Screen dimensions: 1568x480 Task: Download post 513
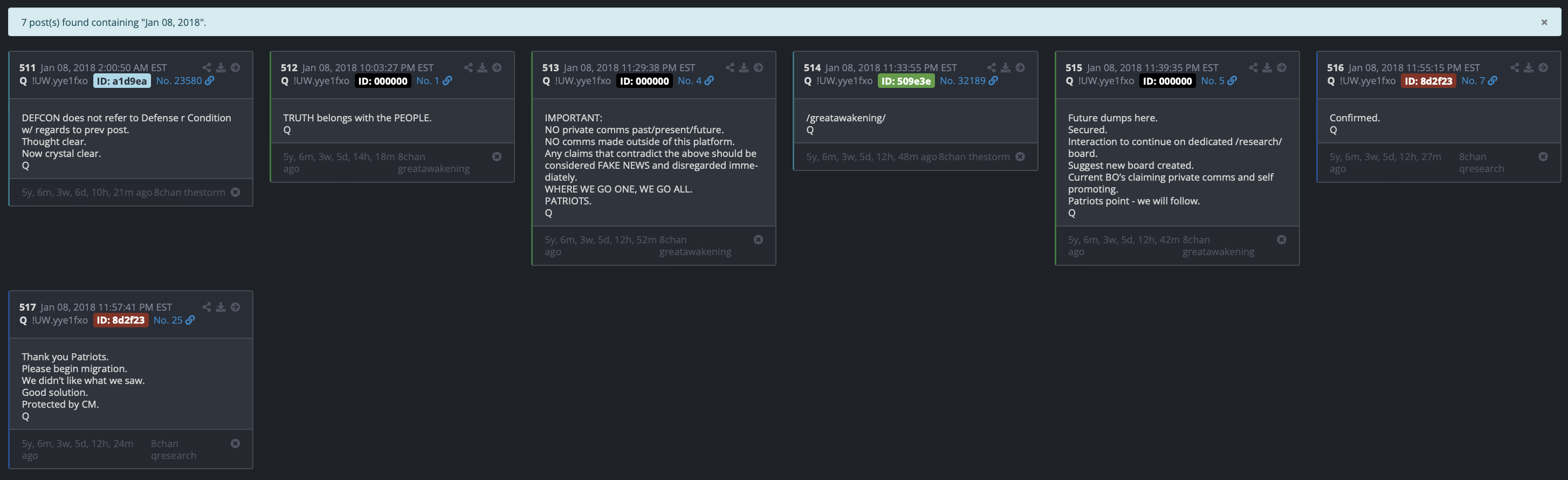coord(744,67)
